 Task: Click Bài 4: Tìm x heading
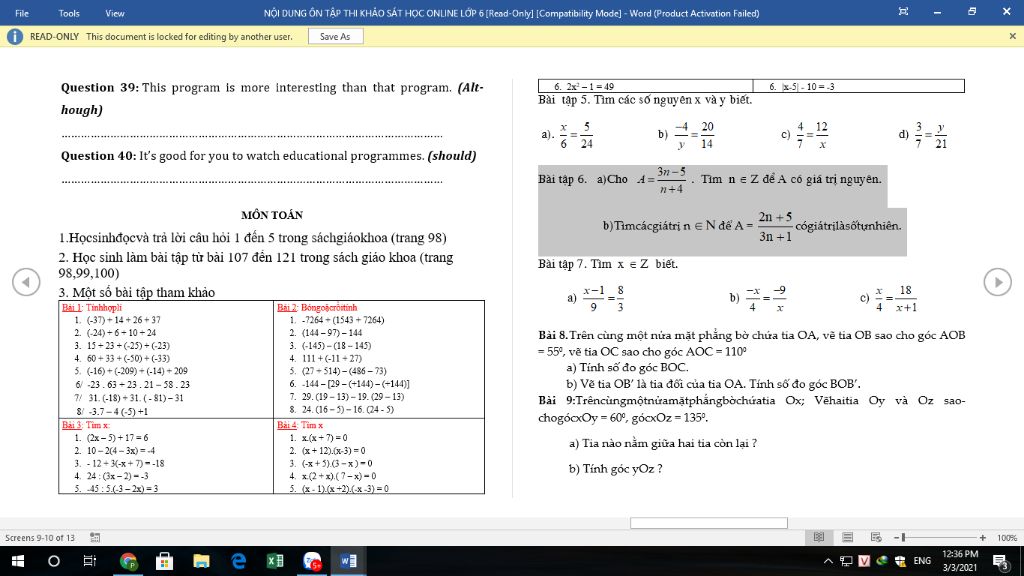300,425
